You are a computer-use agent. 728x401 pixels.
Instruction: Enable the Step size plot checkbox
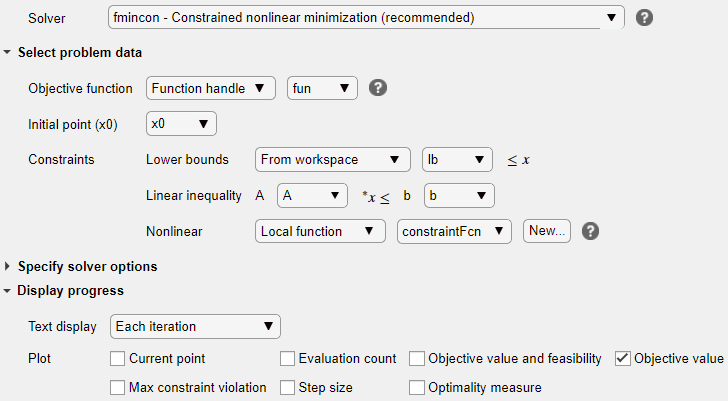pyautogui.click(x=288, y=387)
